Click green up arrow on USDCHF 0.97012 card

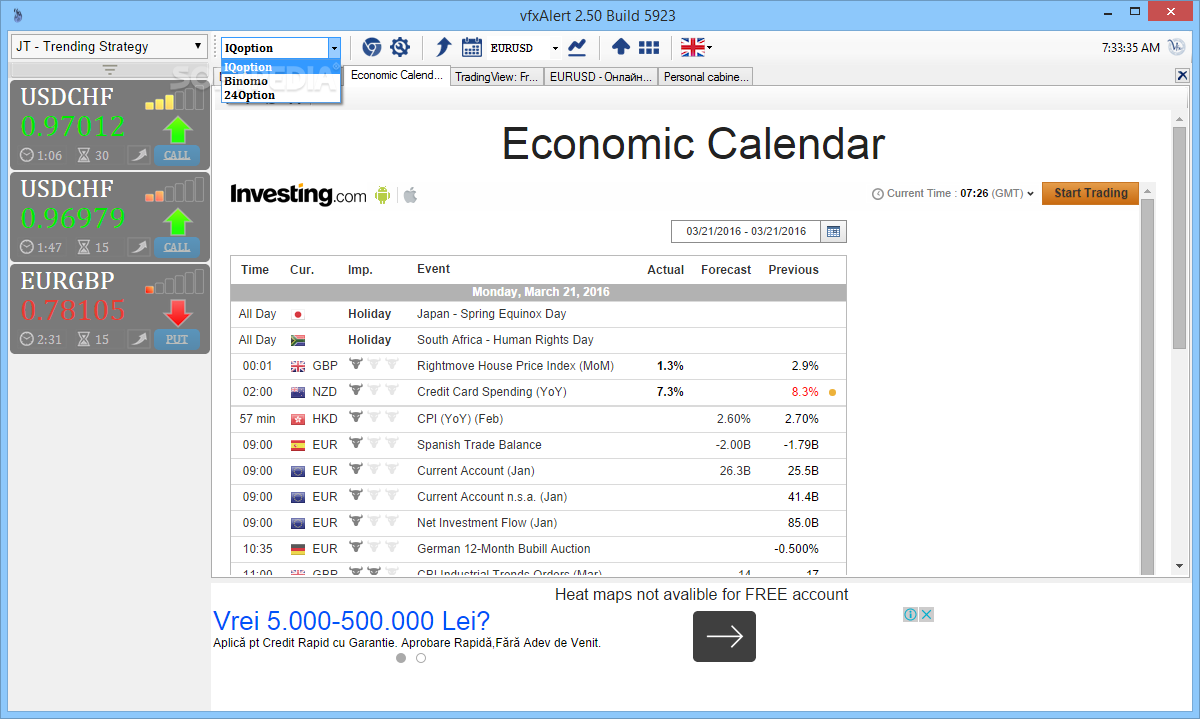coord(178,129)
